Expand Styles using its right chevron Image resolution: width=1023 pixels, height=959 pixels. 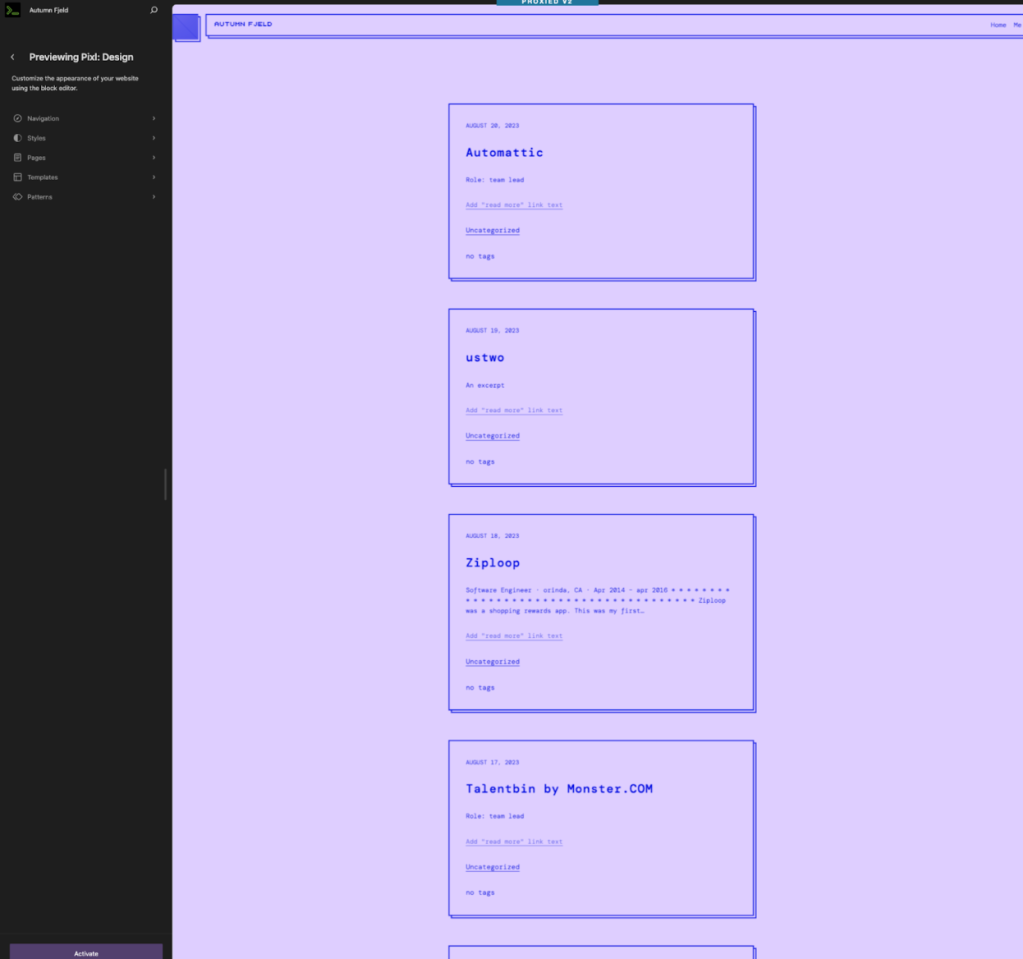click(153, 138)
